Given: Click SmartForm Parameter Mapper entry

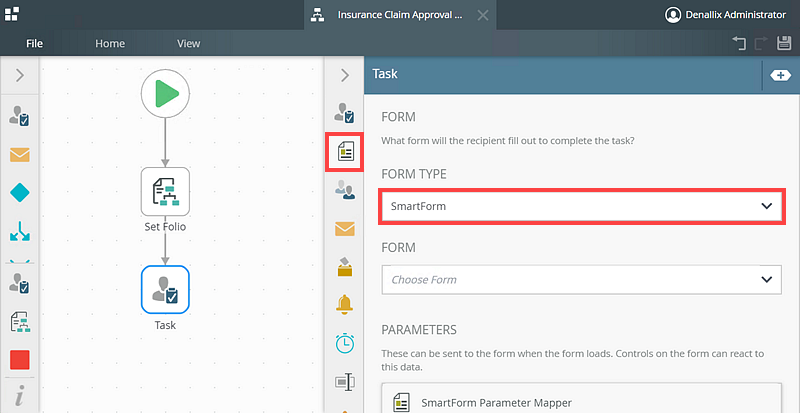Looking at the screenshot, I should [x=495, y=403].
